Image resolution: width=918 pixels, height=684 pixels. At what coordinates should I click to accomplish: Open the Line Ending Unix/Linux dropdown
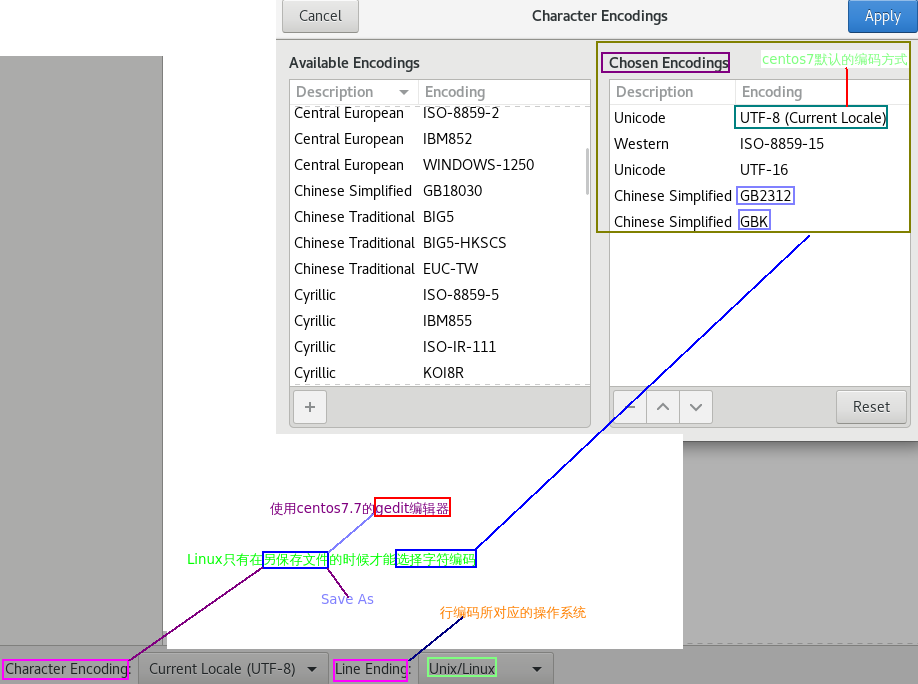click(485, 669)
